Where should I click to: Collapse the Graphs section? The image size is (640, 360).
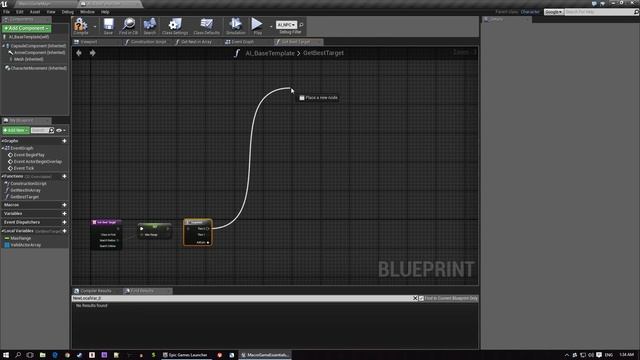(x=2, y=141)
